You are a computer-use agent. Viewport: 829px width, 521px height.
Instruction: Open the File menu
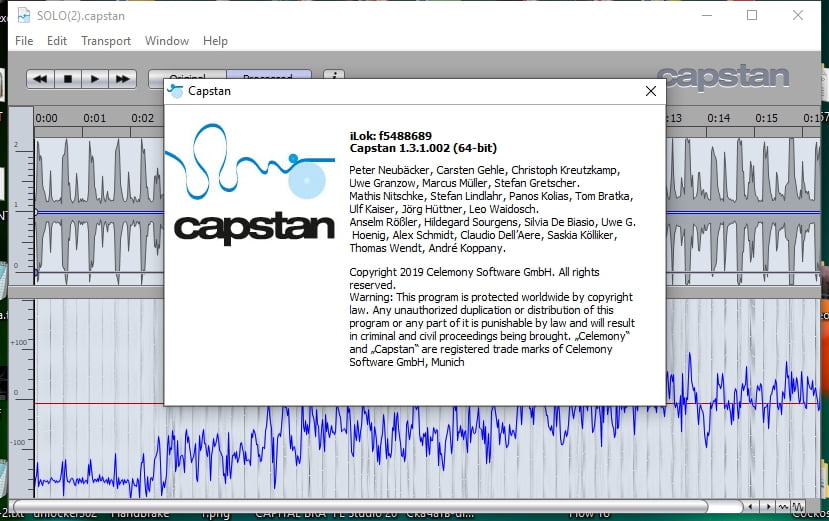(24, 41)
